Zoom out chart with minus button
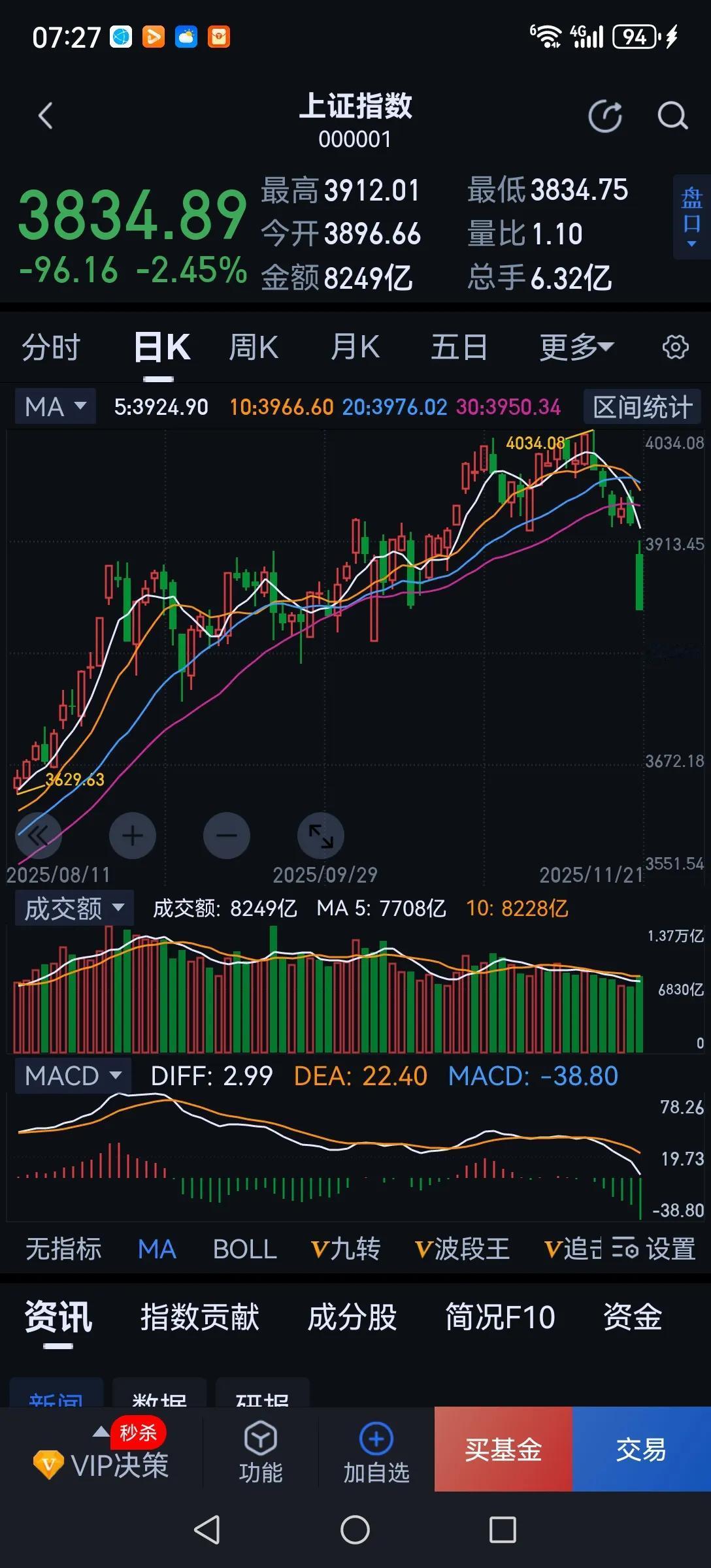Viewport: 711px width, 1568px height. point(227,835)
